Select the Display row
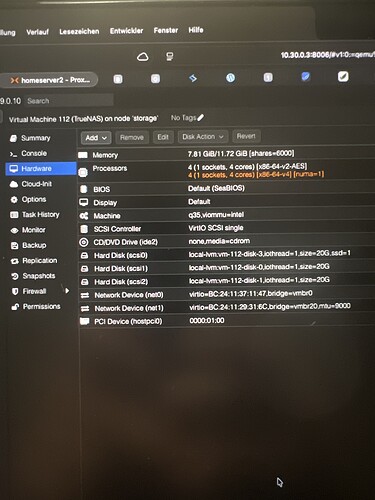 tap(227, 202)
